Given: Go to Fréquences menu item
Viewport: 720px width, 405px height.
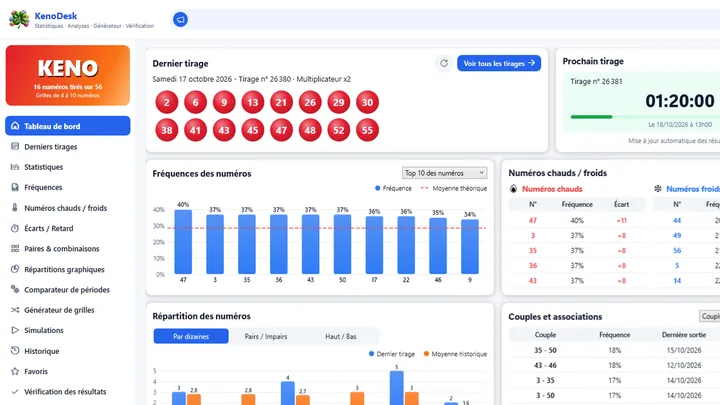Looking at the screenshot, I should [x=68, y=187].
